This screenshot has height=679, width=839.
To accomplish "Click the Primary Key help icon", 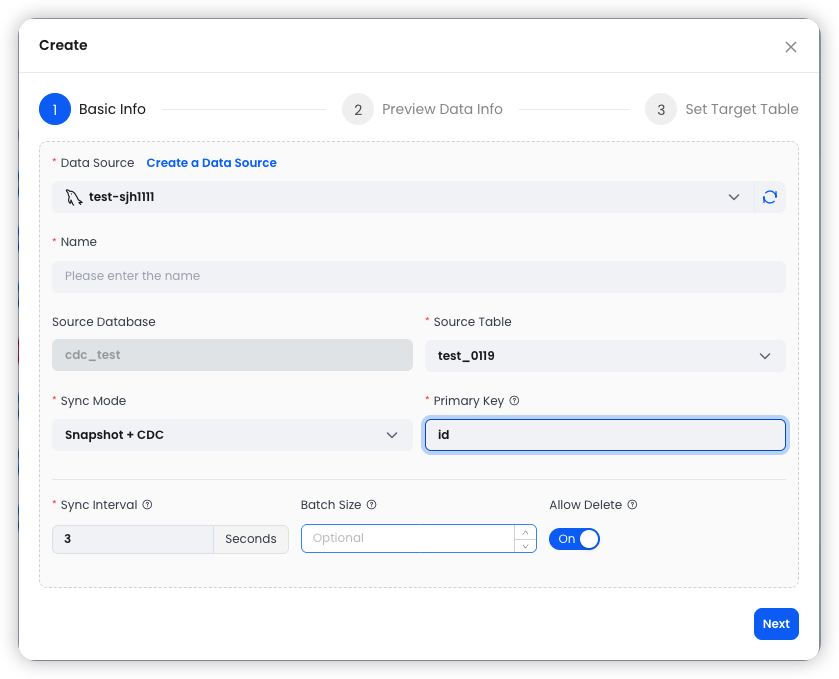I will (x=514, y=401).
